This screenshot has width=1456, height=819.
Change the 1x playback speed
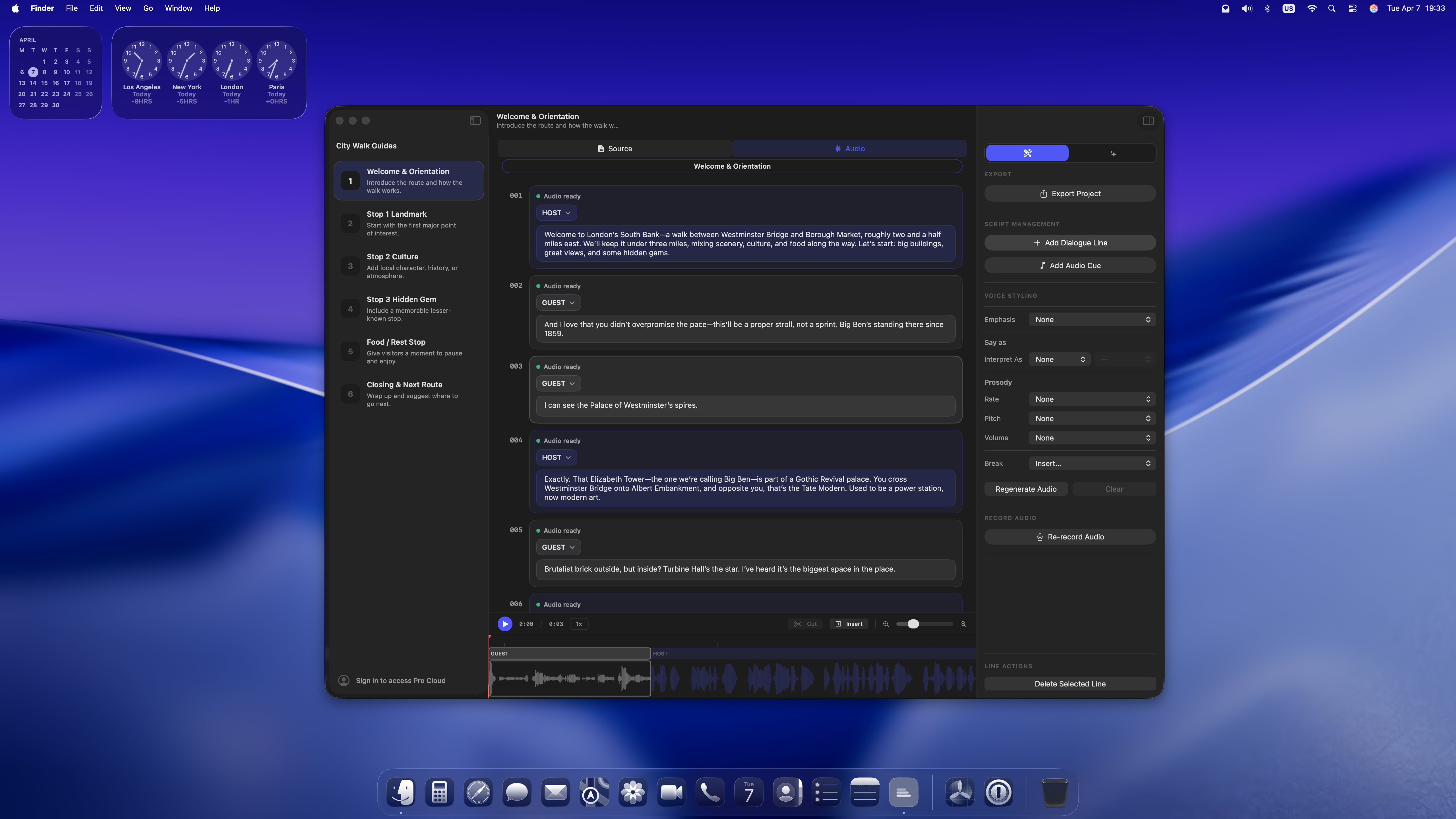pyautogui.click(x=579, y=624)
